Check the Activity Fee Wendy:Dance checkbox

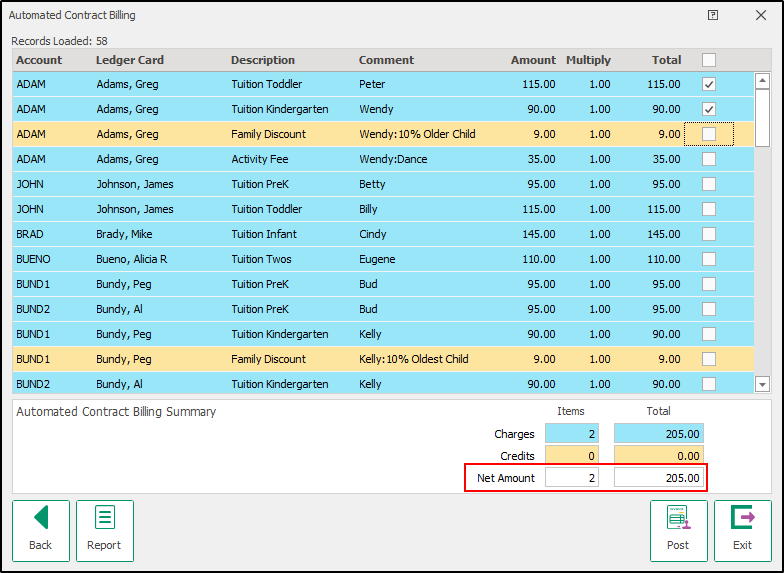click(x=708, y=159)
